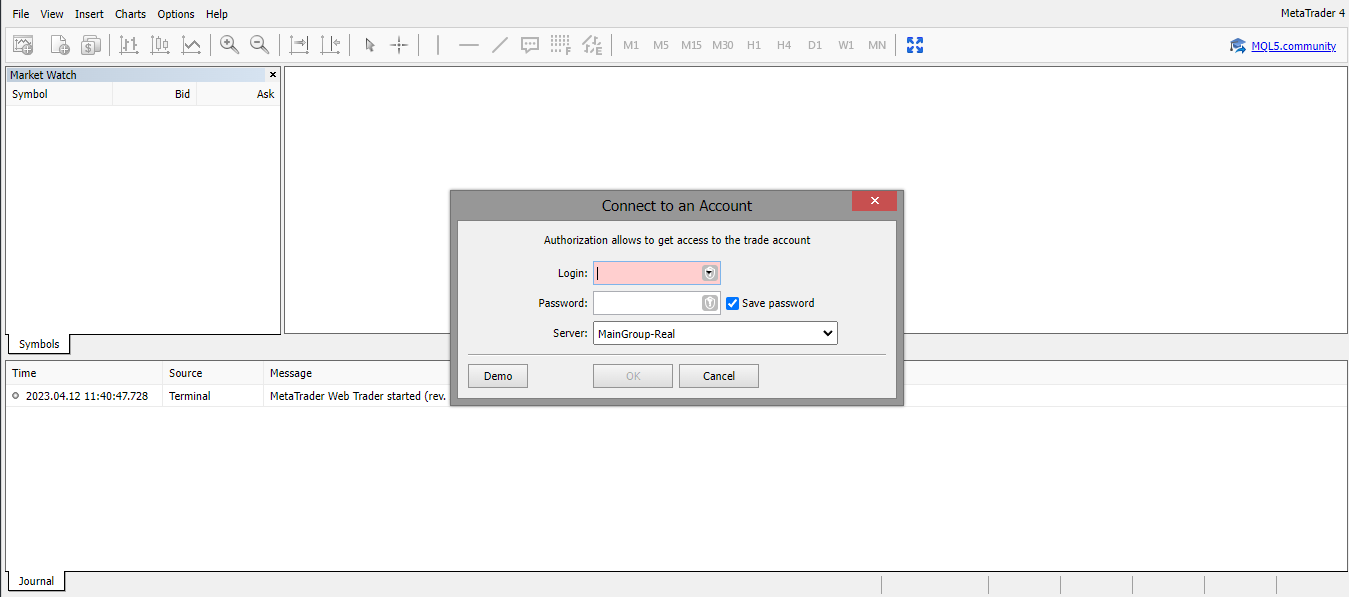Select the equidistant channel tool
Viewport: 1349px width, 597px height.
tap(592, 45)
